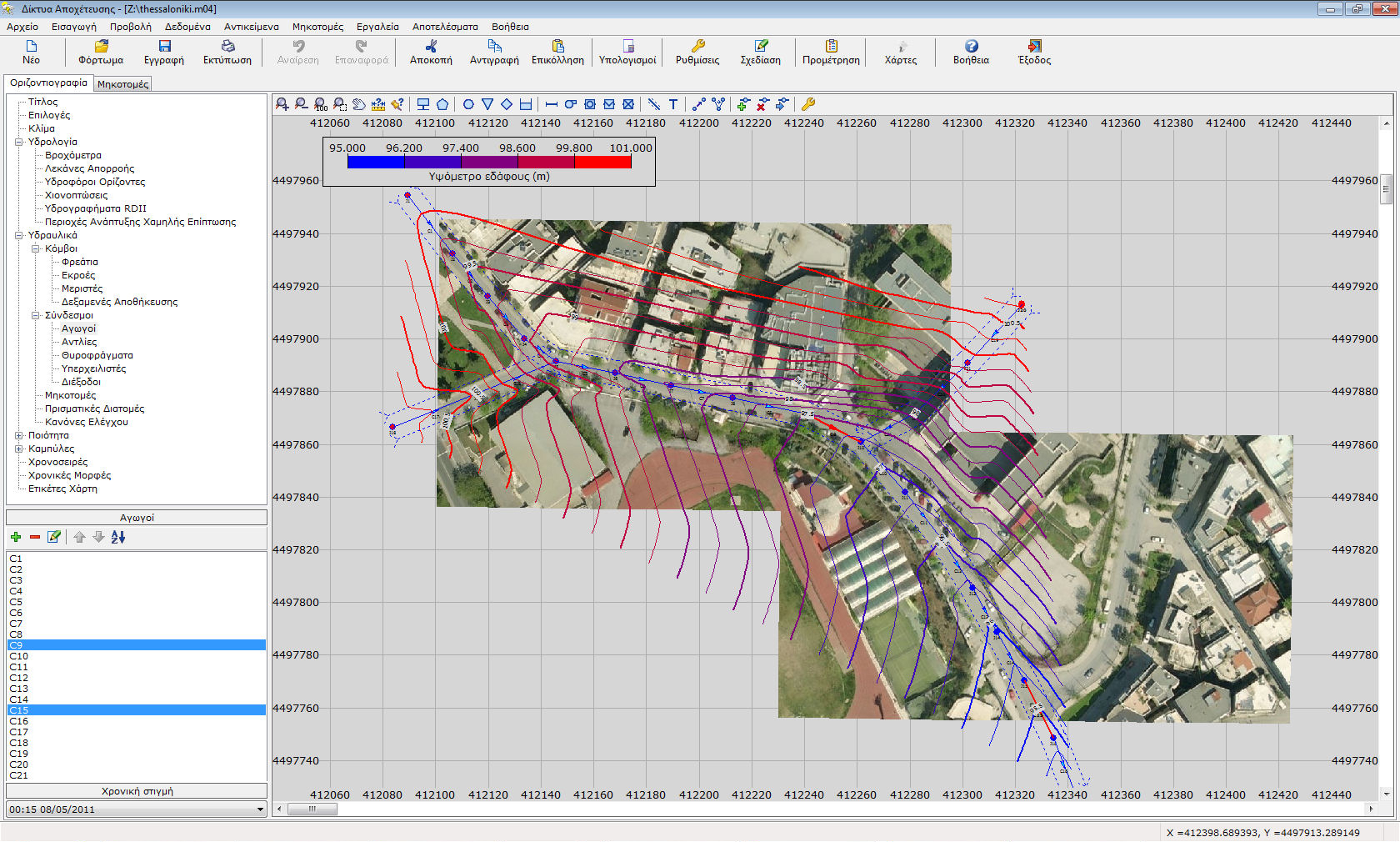1400x842 pixels.
Task: Select conduit C12 in the list
Action: (x=19, y=678)
